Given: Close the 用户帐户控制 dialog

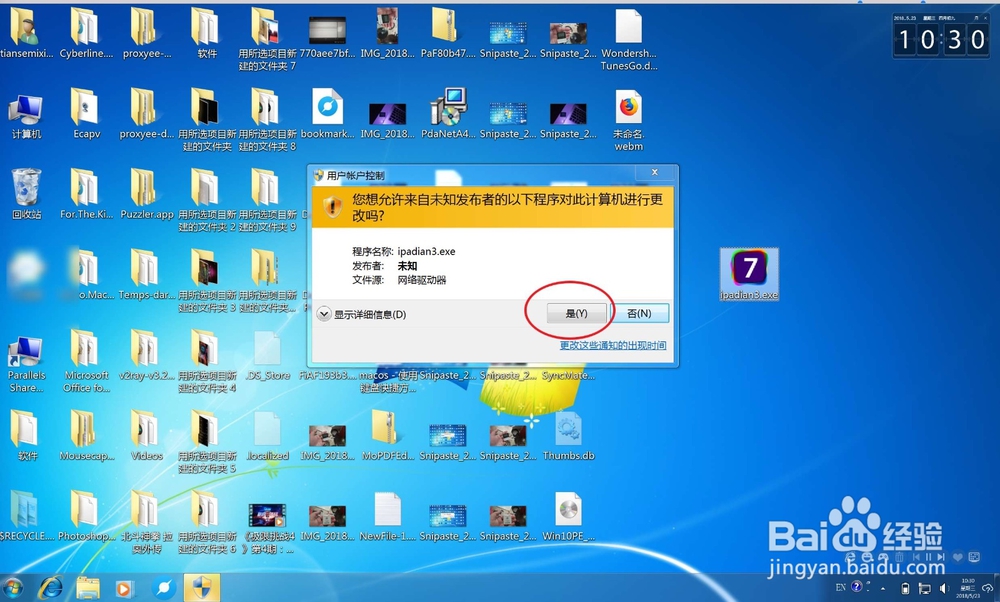Looking at the screenshot, I should click(654, 172).
